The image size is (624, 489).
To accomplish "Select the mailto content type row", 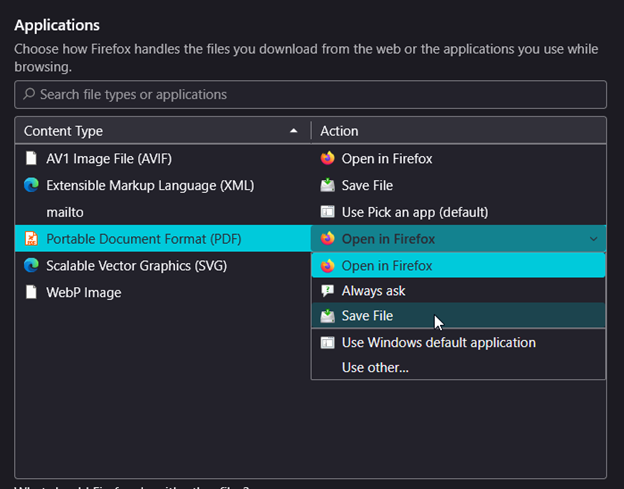I will pos(163,212).
